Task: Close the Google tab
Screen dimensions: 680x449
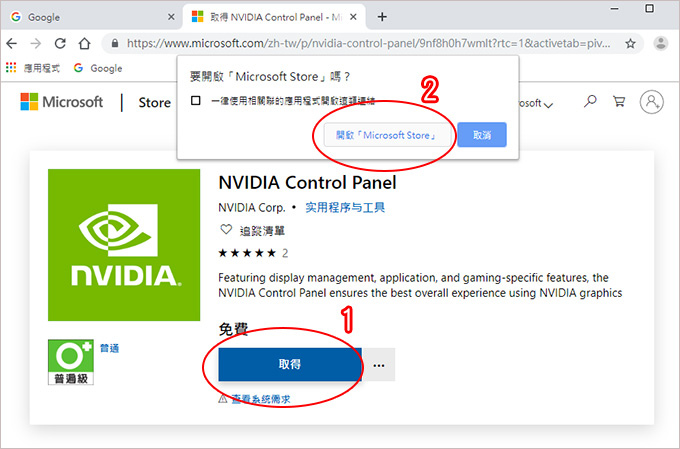Action: [x=171, y=16]
